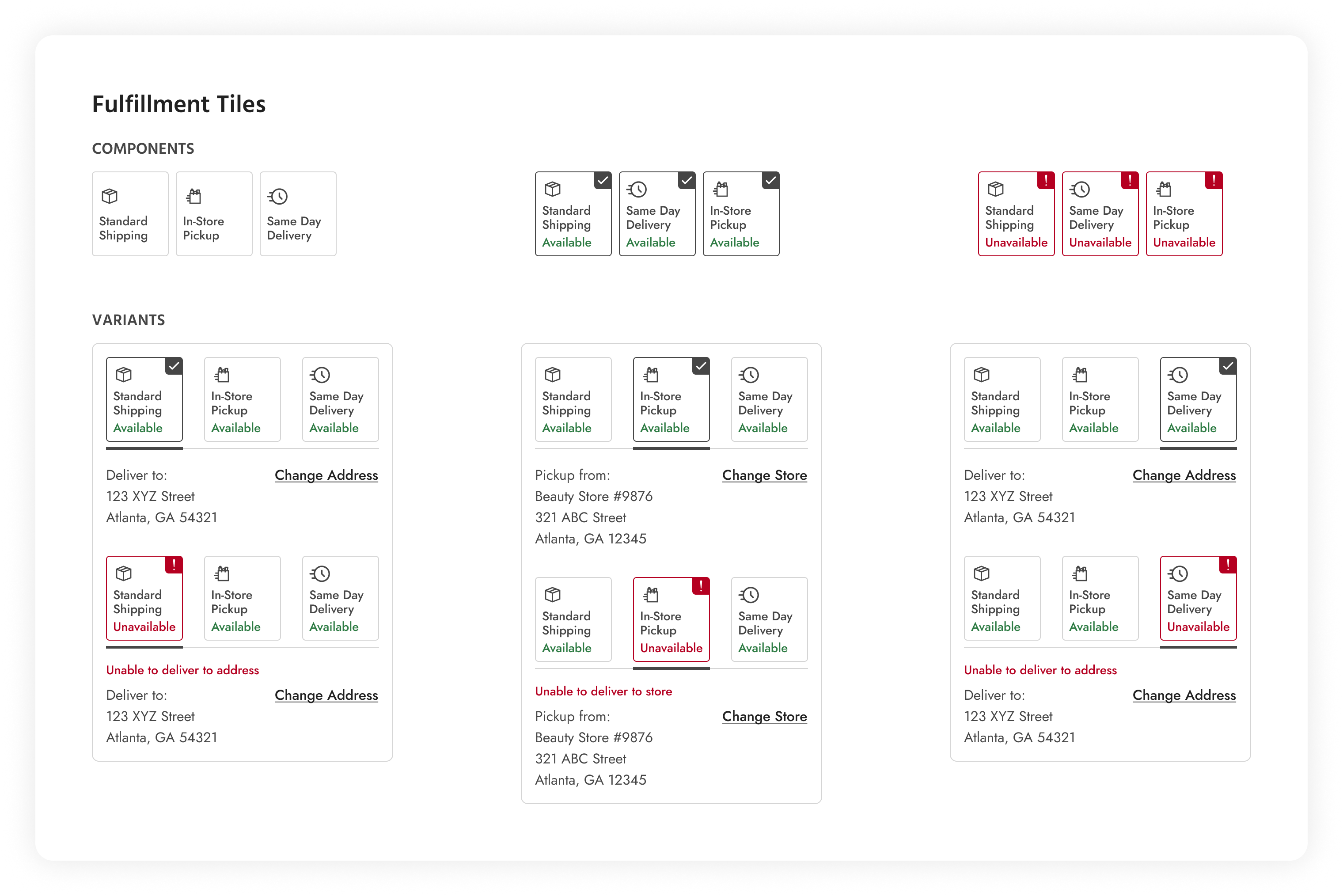Click Change Address below Unable to deliver message
Image resolution: width=1343 pixels, height=896 pixels.
pos(326,695)
